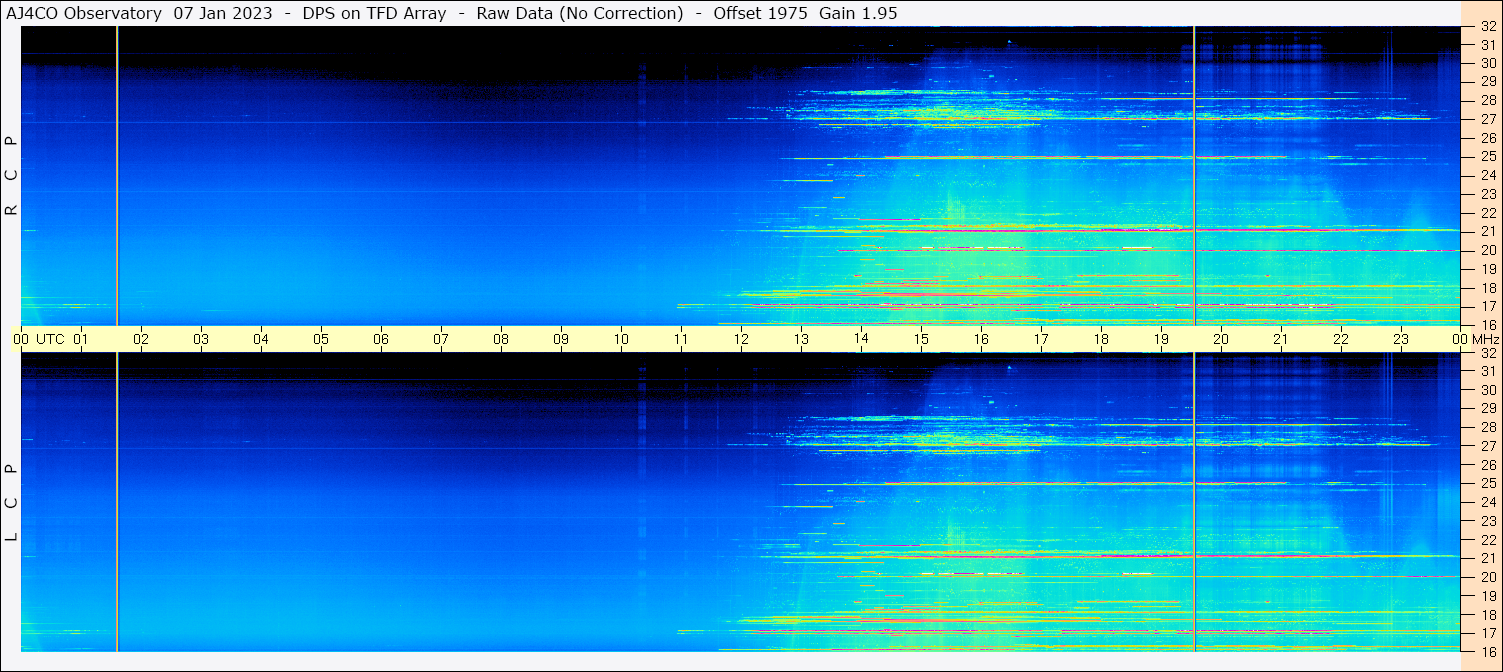
Task: Select the '16' MHz label of RCP panel
Action: coord(1488,325)
